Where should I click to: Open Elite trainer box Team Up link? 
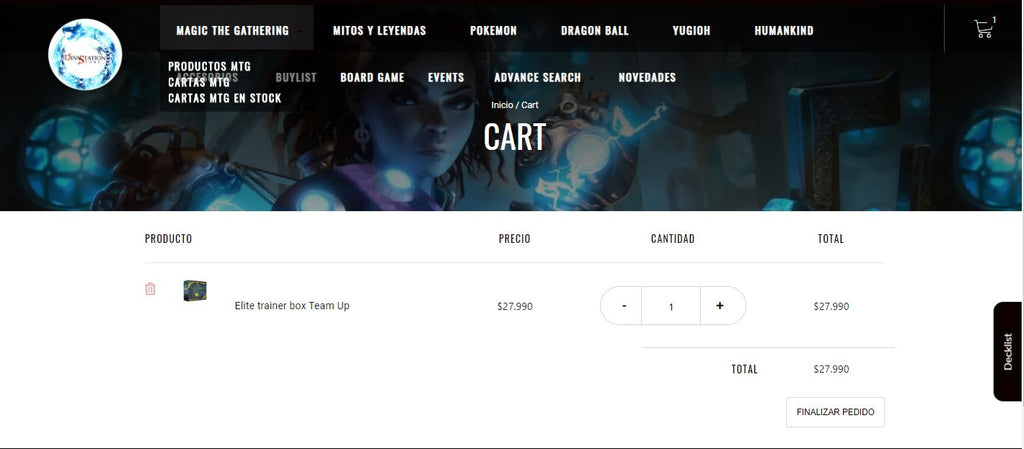292,305
